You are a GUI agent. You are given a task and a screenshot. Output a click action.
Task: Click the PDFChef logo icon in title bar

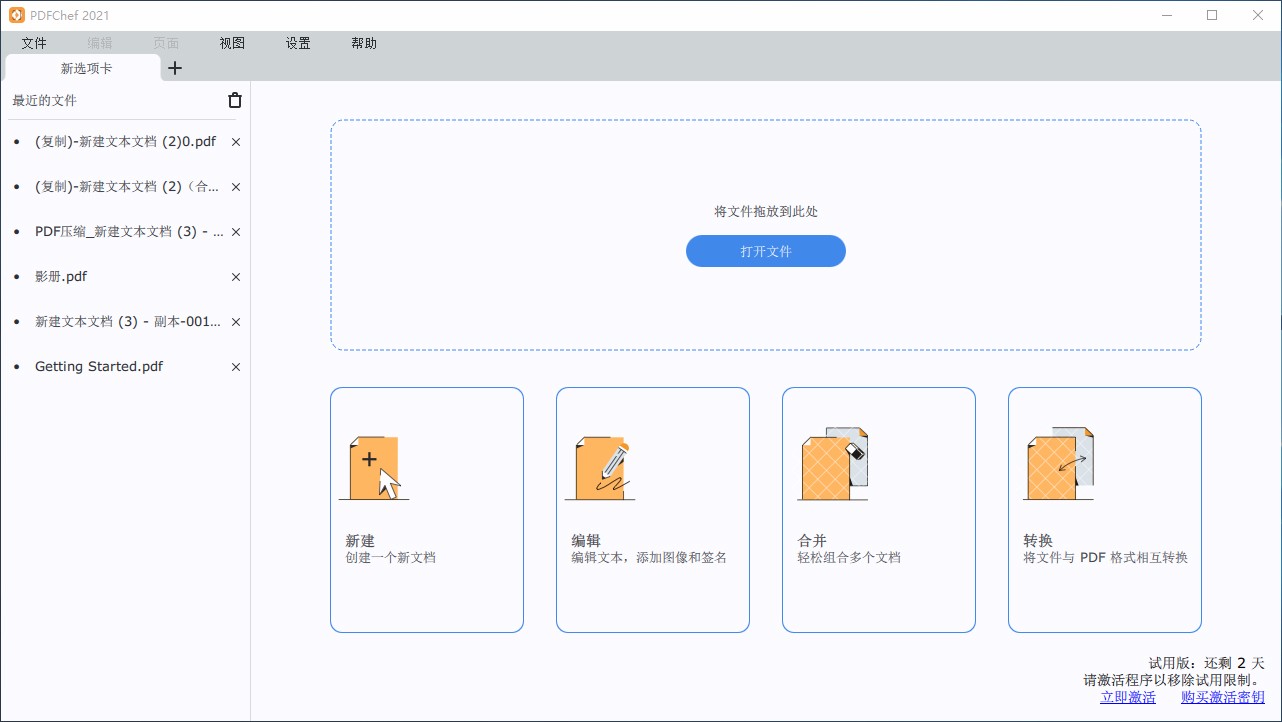click(x=15, y=15)
